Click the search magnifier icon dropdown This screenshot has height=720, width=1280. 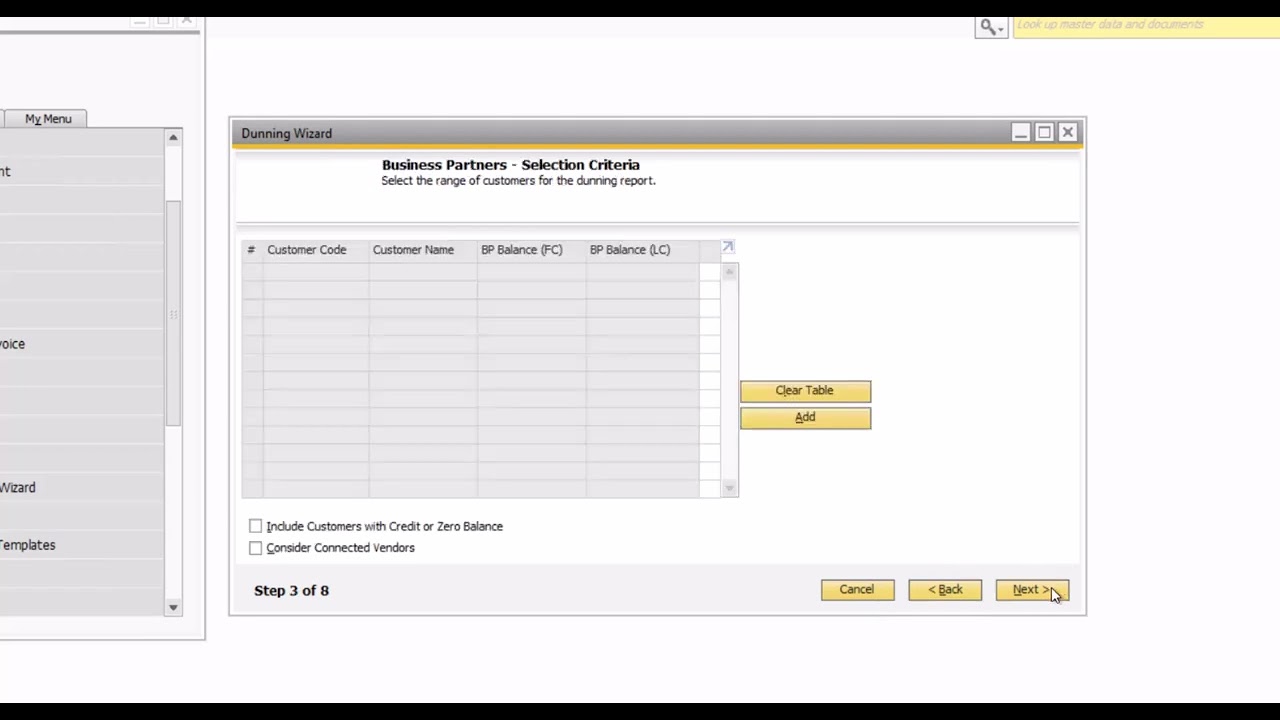[991, 27]
